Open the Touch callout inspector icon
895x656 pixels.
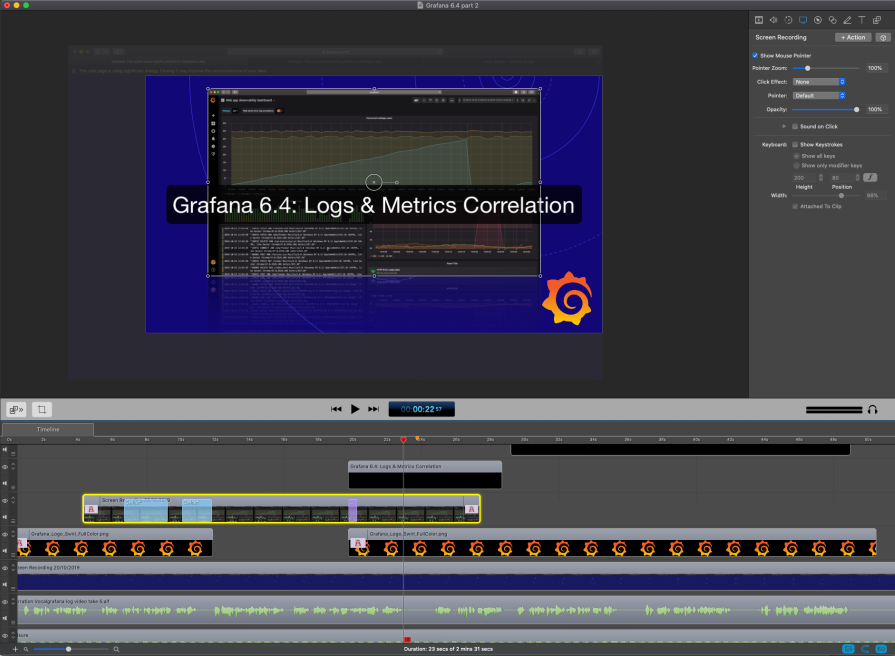[x=832, y=20]
